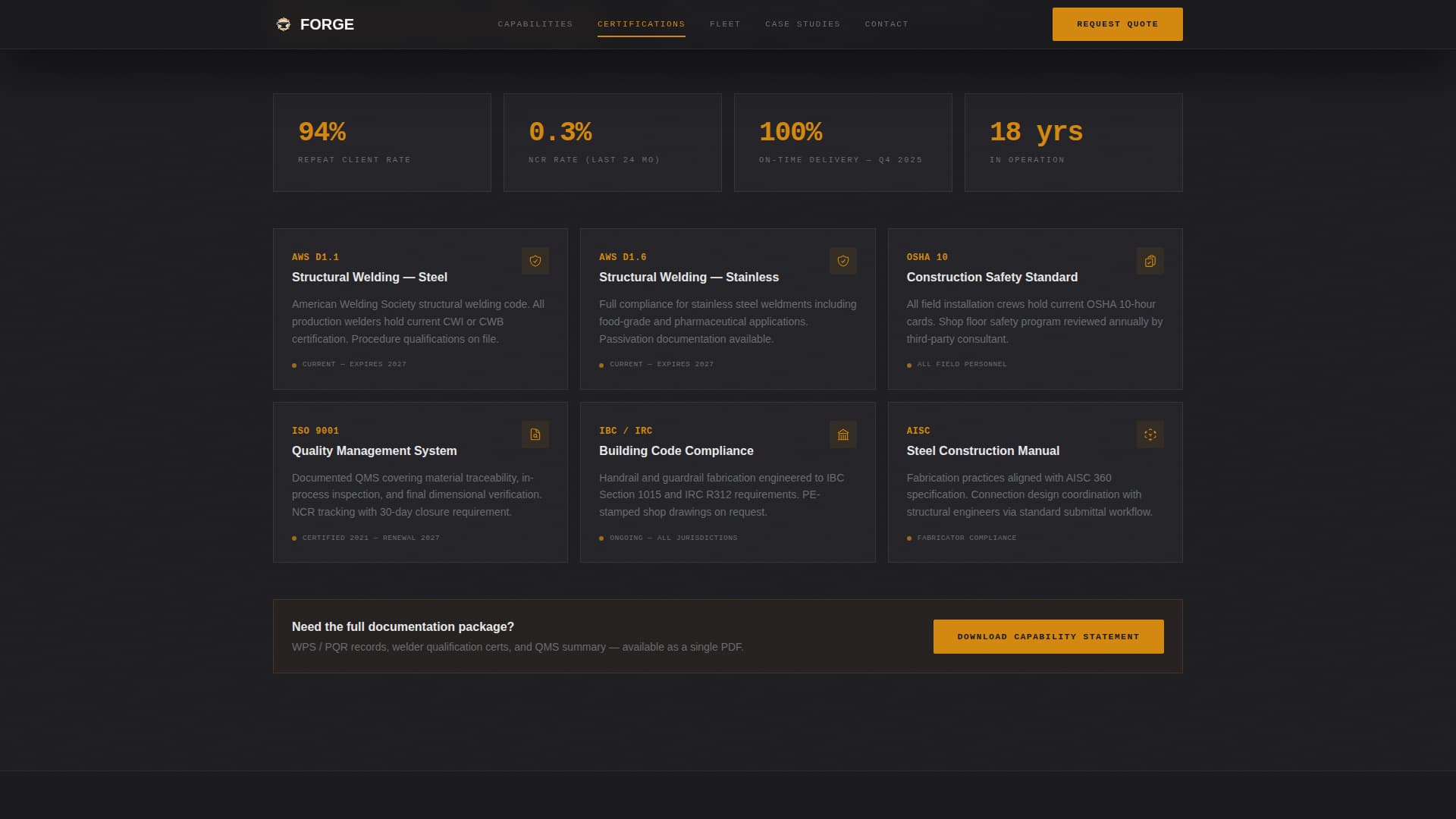1456x819 pixels.
Task: Click Download Capability Statement
Action: click(x=1048, y=636)
